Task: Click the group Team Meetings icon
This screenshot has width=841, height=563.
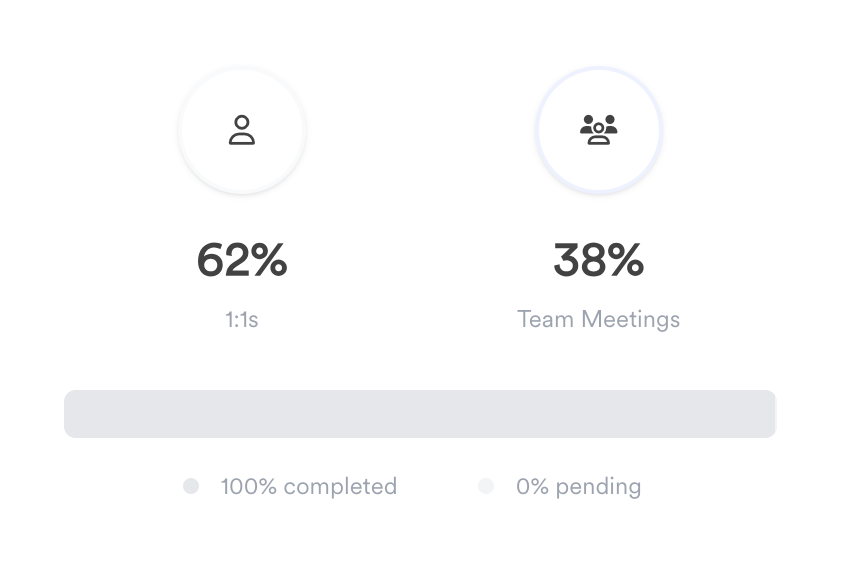Action: coord(598,130)
